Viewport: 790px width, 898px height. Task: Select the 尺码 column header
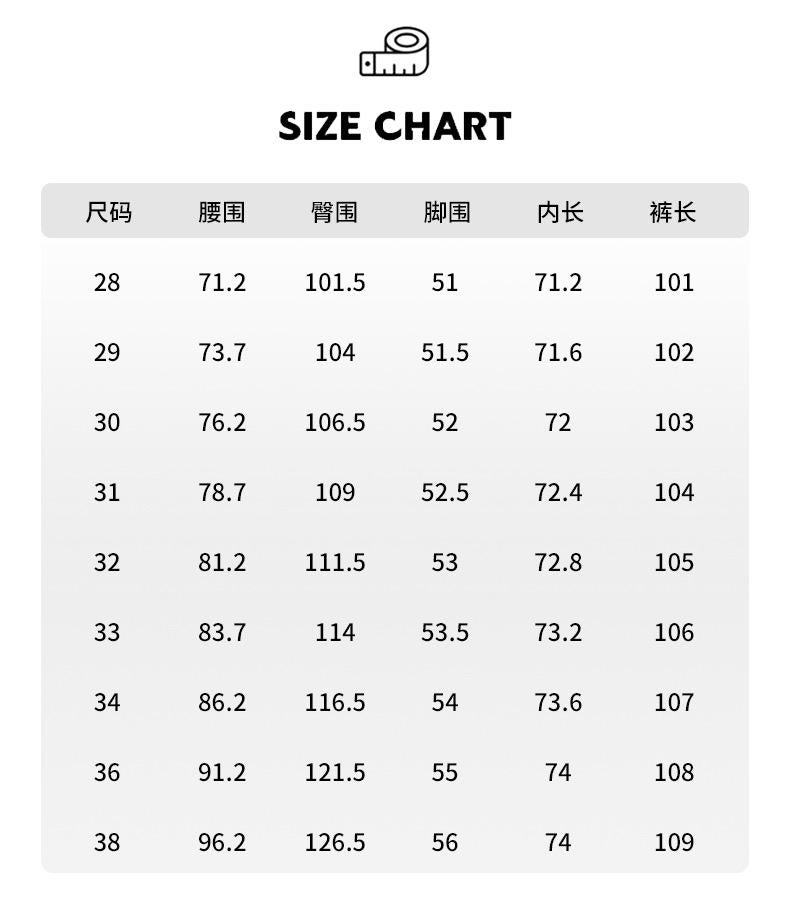pos(108,212)
